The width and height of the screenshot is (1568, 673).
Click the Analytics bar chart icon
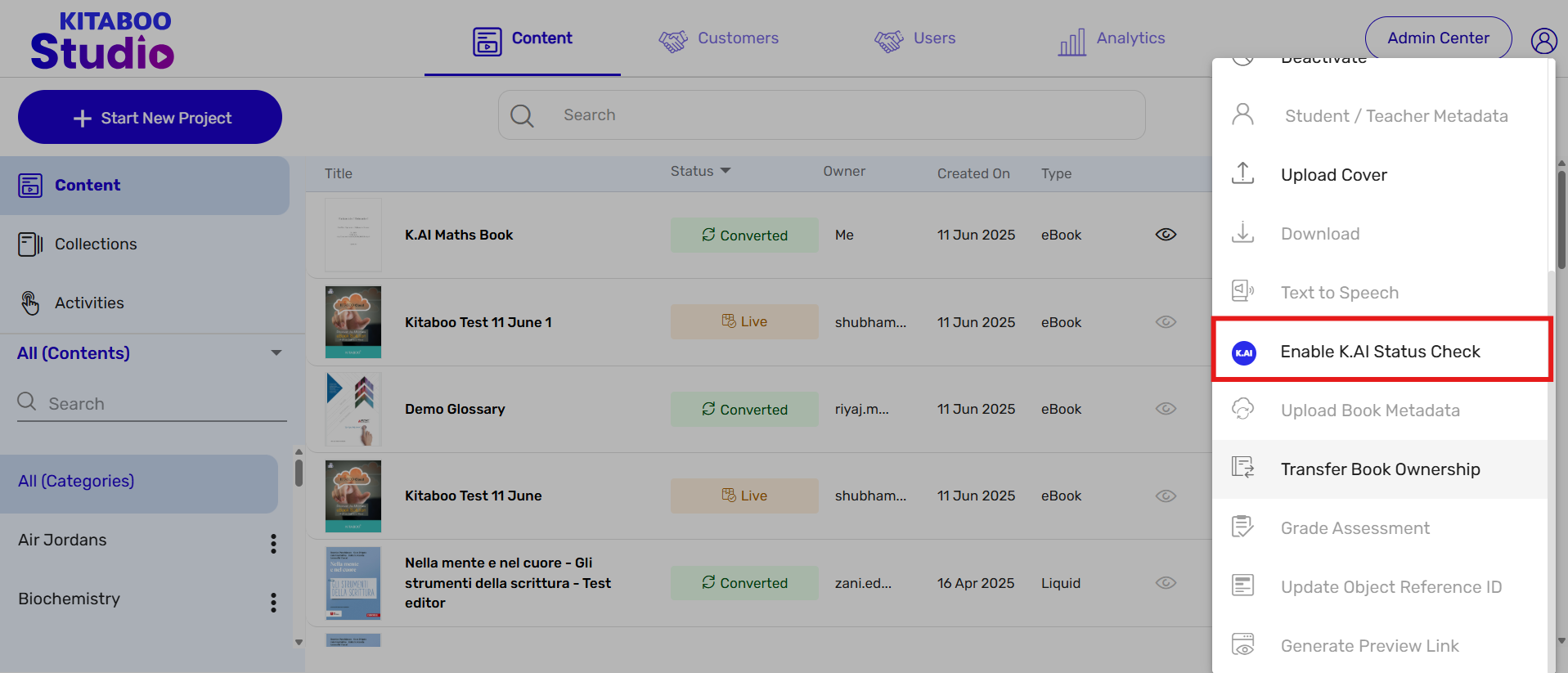coord(1072,42)
